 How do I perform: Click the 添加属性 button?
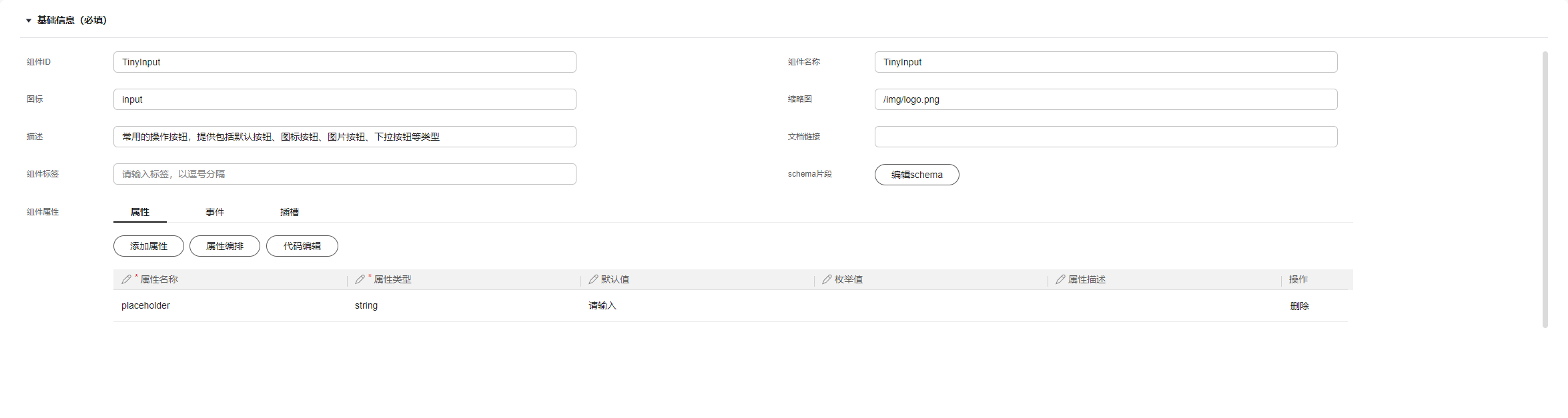pyautogui.click(x=149, y=246)
